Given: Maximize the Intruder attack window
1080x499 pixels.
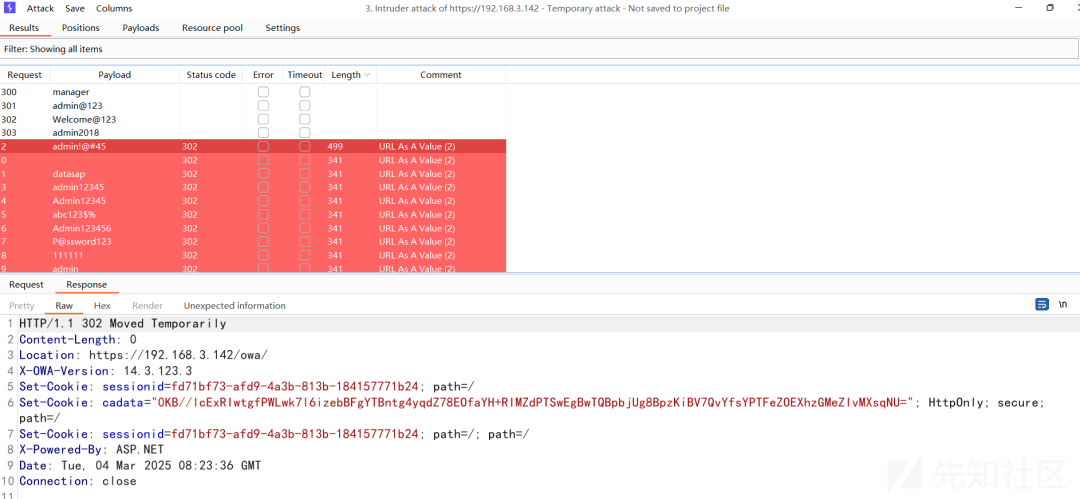Looking at the screenshot, I should [1050, 8].
